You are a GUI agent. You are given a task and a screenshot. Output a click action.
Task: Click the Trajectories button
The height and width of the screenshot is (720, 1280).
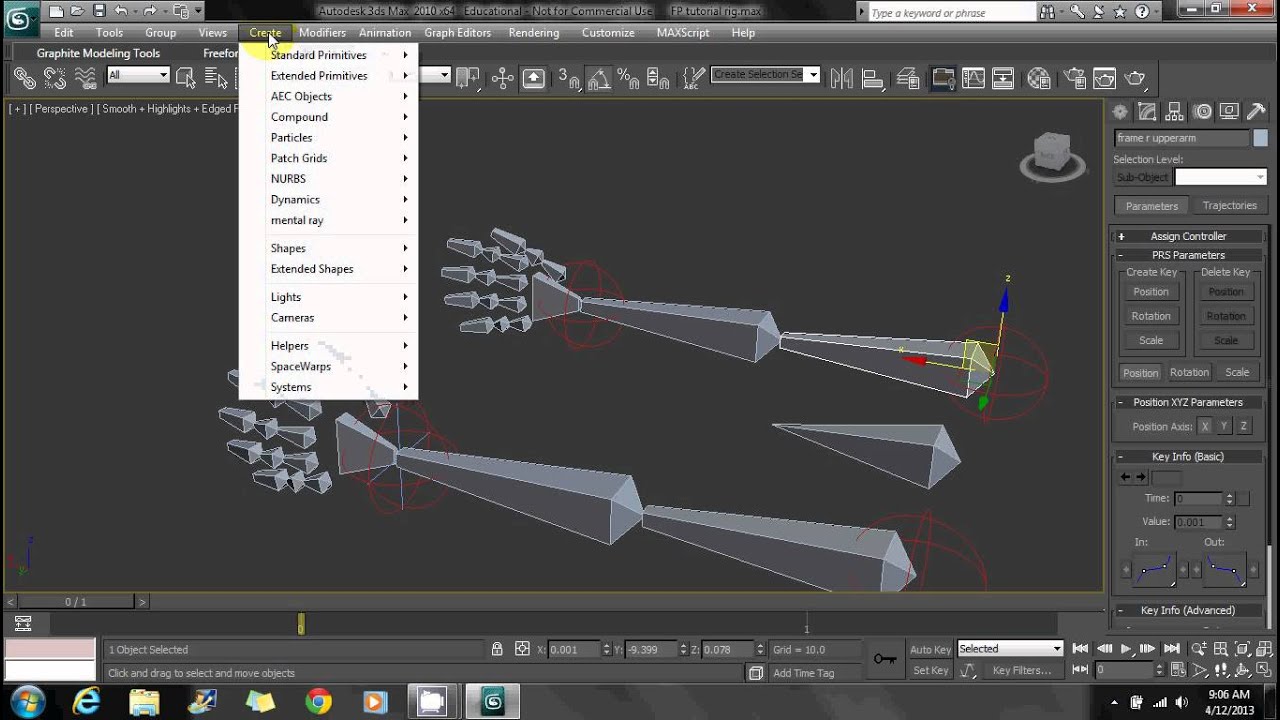1229,205
